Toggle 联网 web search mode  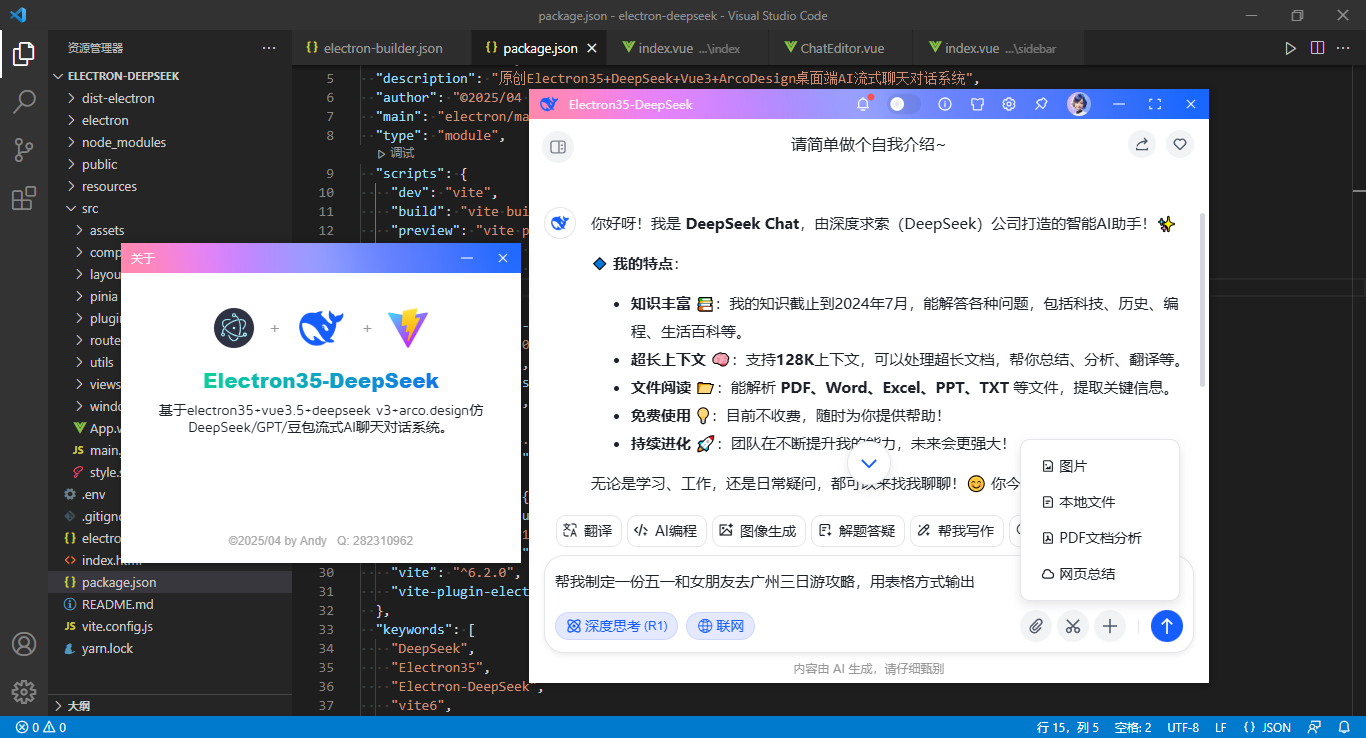click(720, 626)
